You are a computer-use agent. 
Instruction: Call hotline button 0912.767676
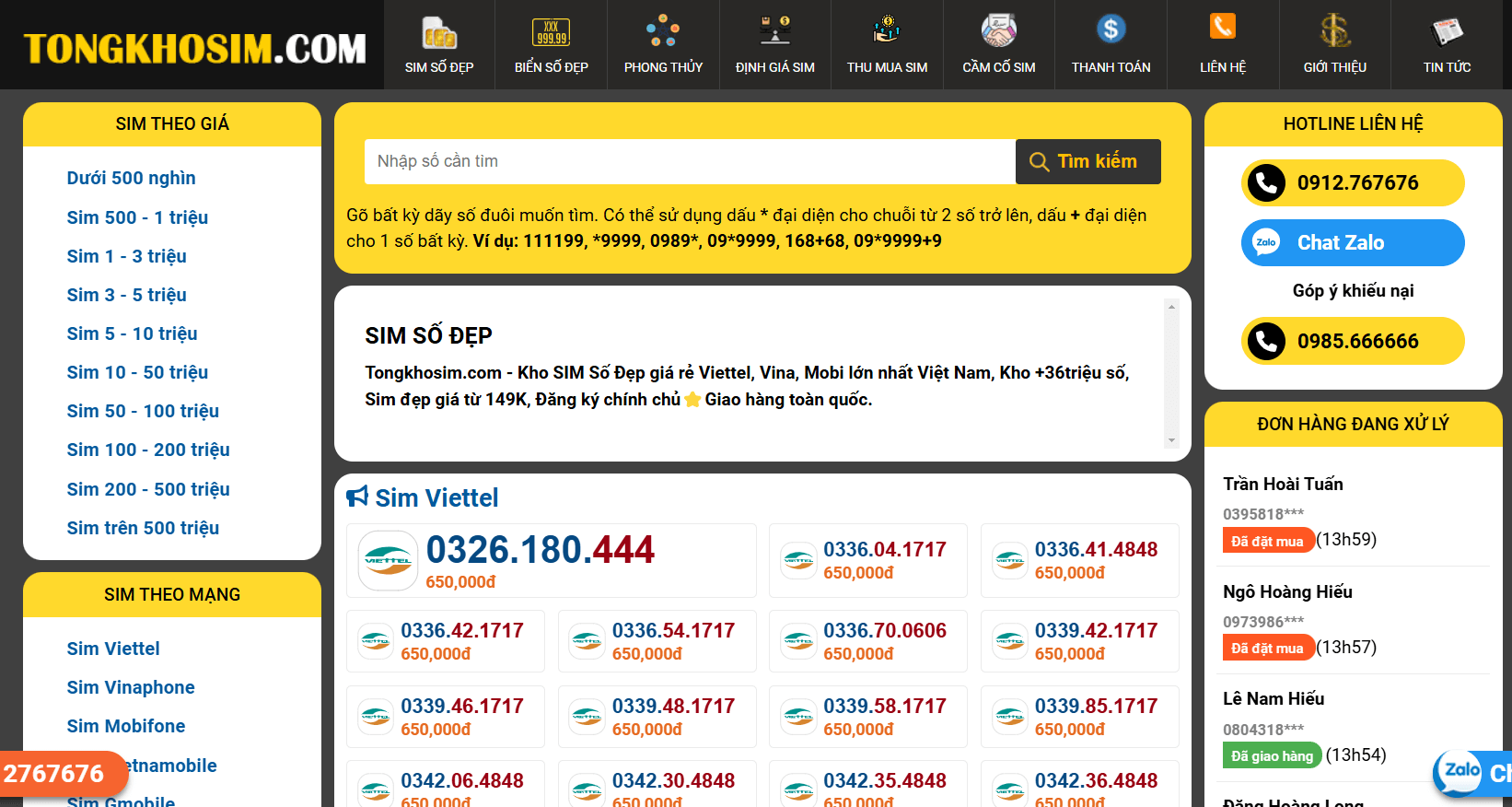[x=1353, y=182]
